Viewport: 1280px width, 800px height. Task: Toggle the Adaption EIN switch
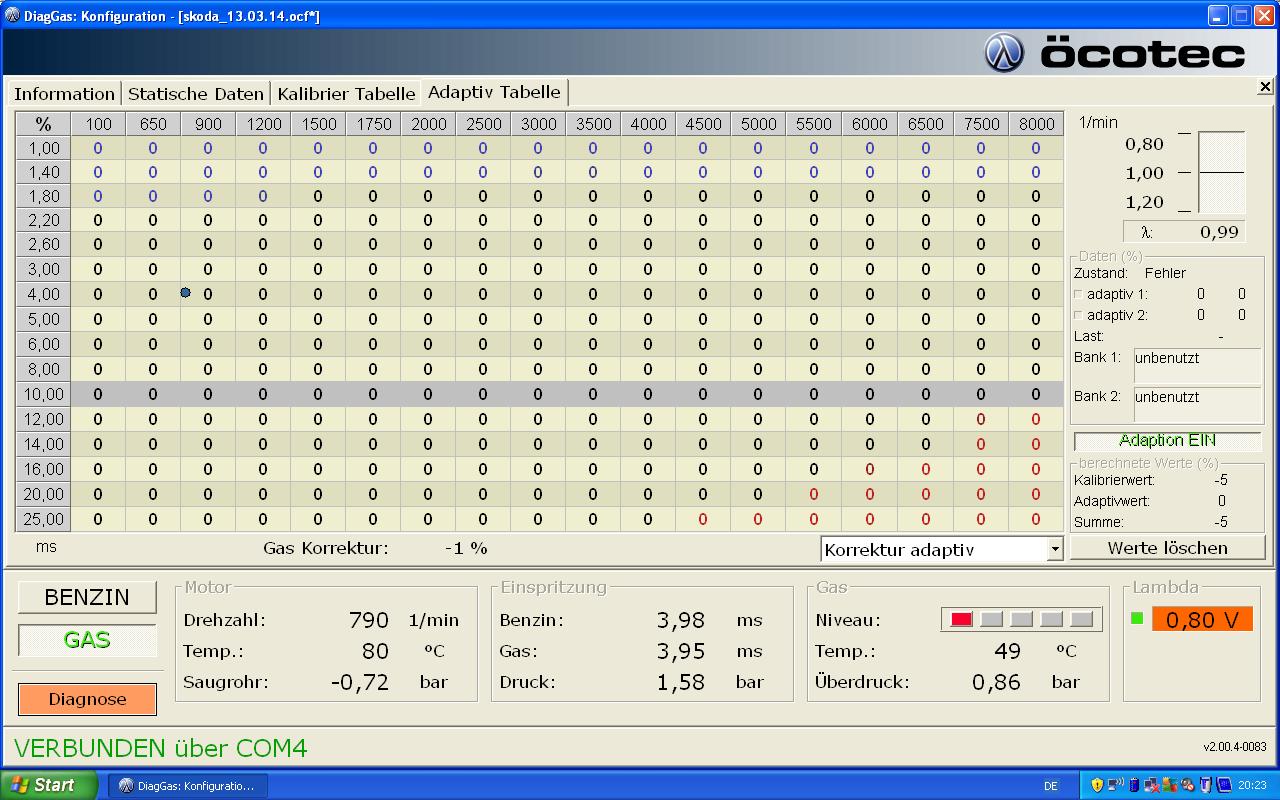(1167, 441)
